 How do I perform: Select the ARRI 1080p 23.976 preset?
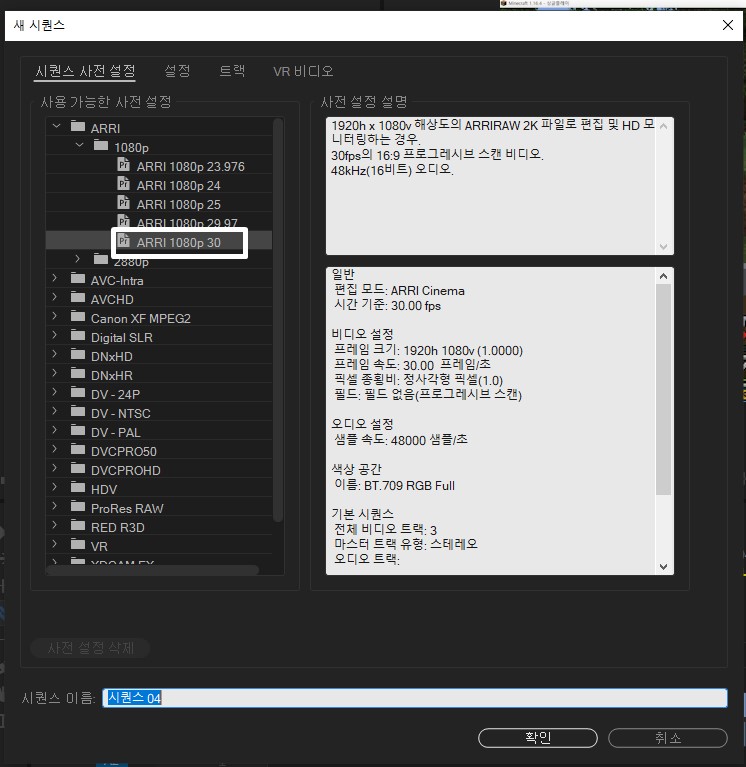pyautogui.click(x=190, y=167)
